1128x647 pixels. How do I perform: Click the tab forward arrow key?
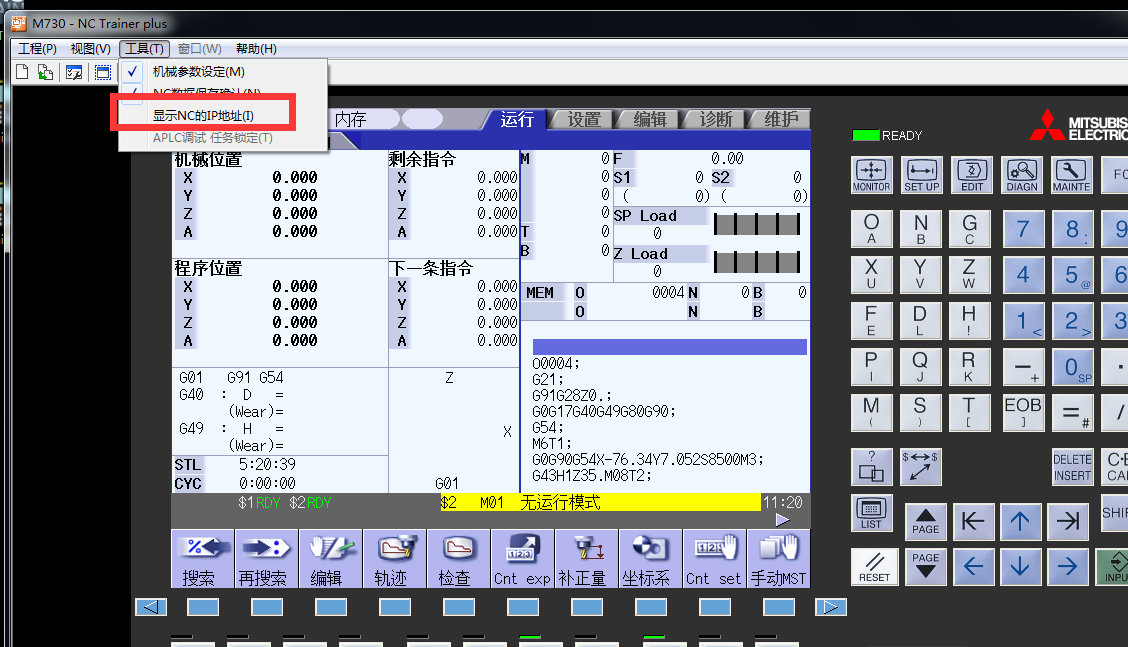(1068, 521)
